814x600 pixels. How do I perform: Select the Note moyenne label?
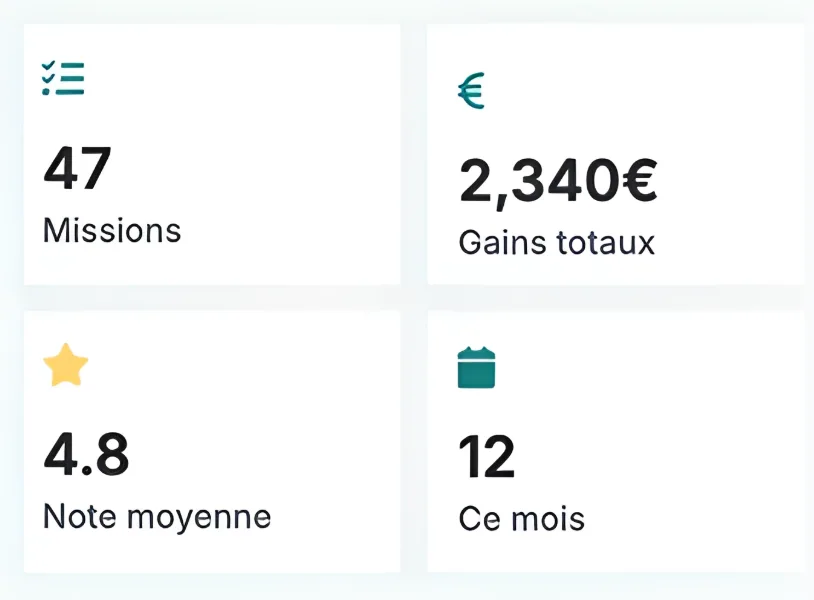(x=157, y=517)
